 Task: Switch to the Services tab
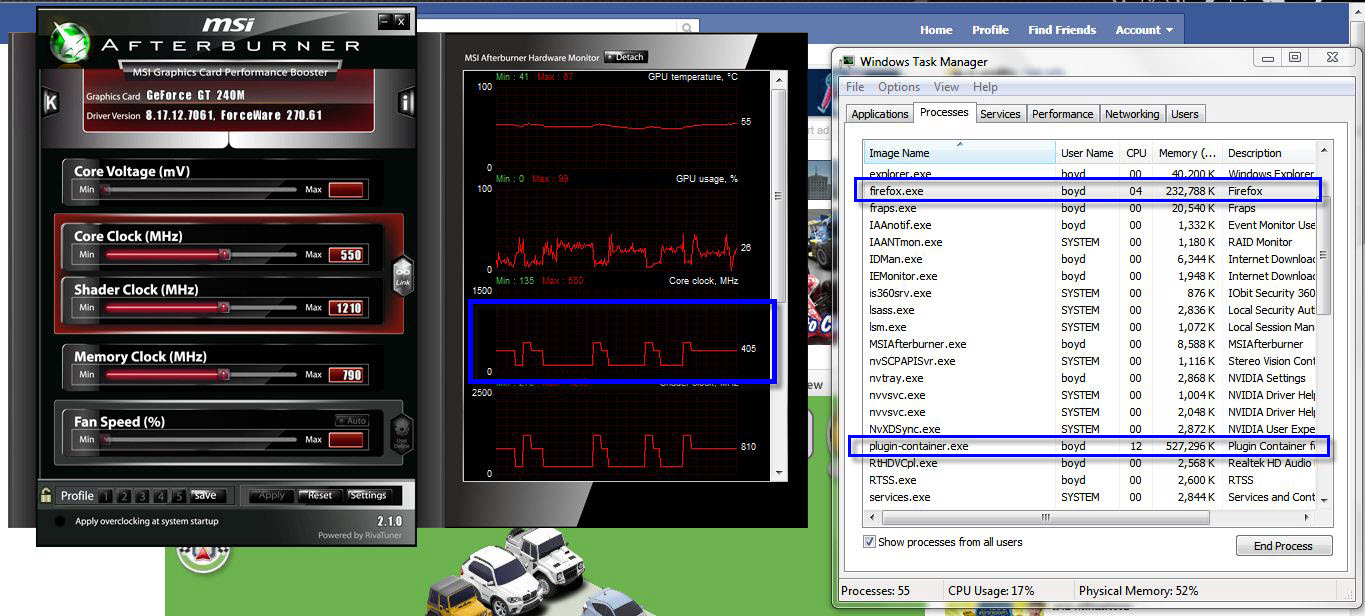1000,114
